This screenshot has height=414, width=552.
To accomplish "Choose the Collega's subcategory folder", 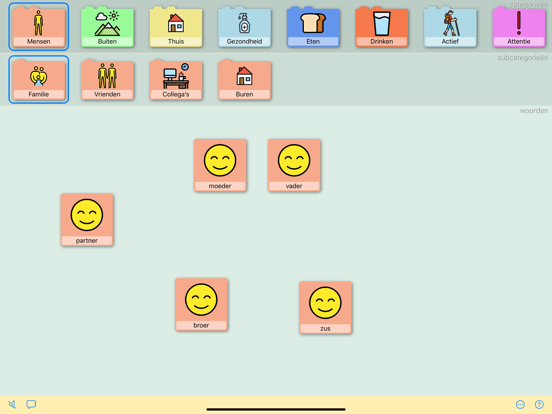I will tap(176, 80).
